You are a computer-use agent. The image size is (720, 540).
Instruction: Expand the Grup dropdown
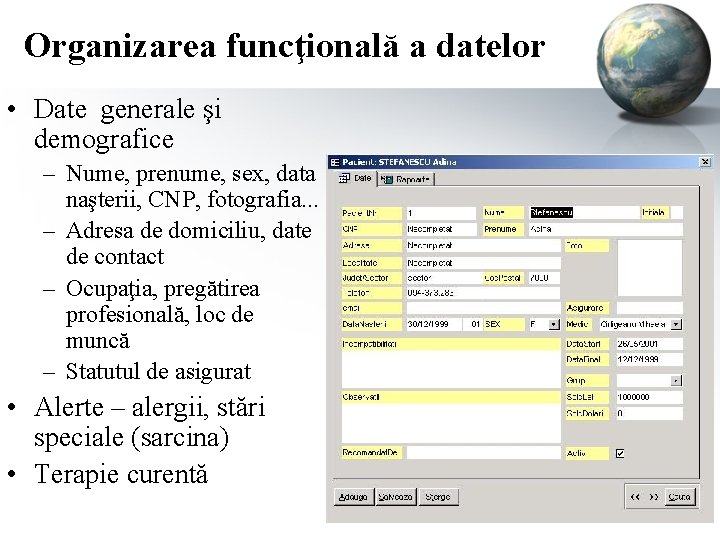676,381
